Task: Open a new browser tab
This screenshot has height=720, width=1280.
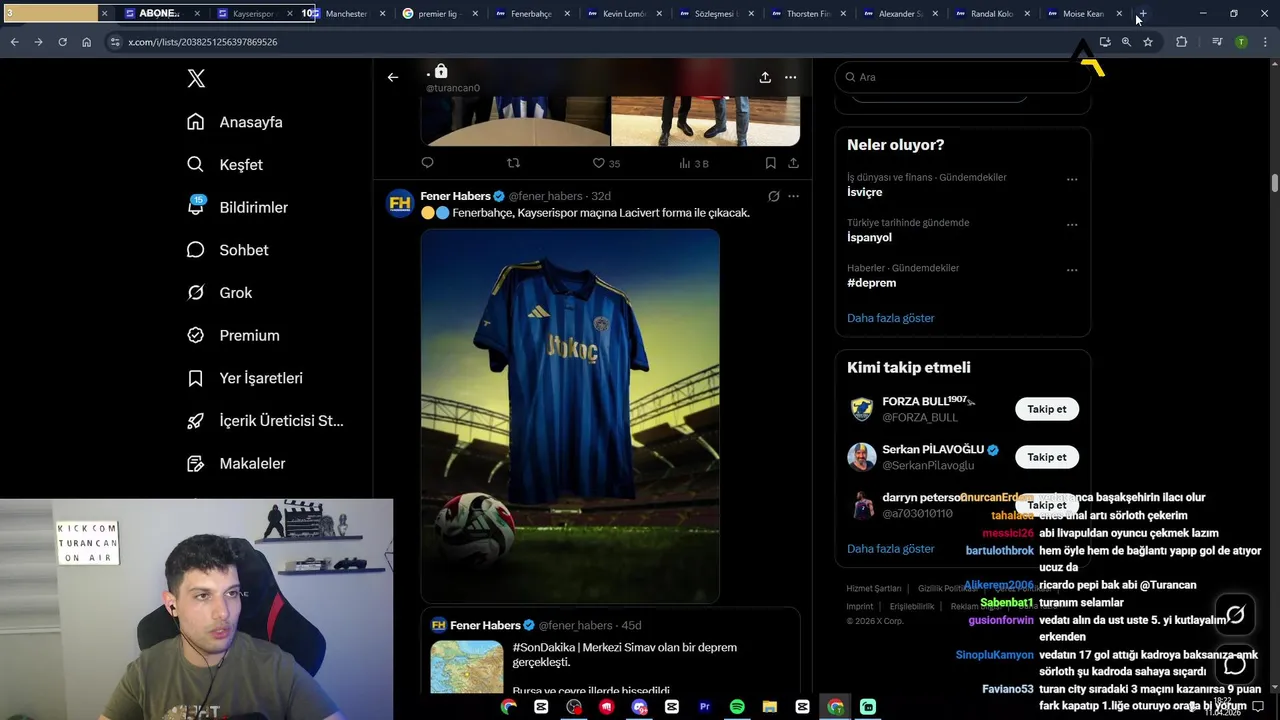Action: point(1142,14)
